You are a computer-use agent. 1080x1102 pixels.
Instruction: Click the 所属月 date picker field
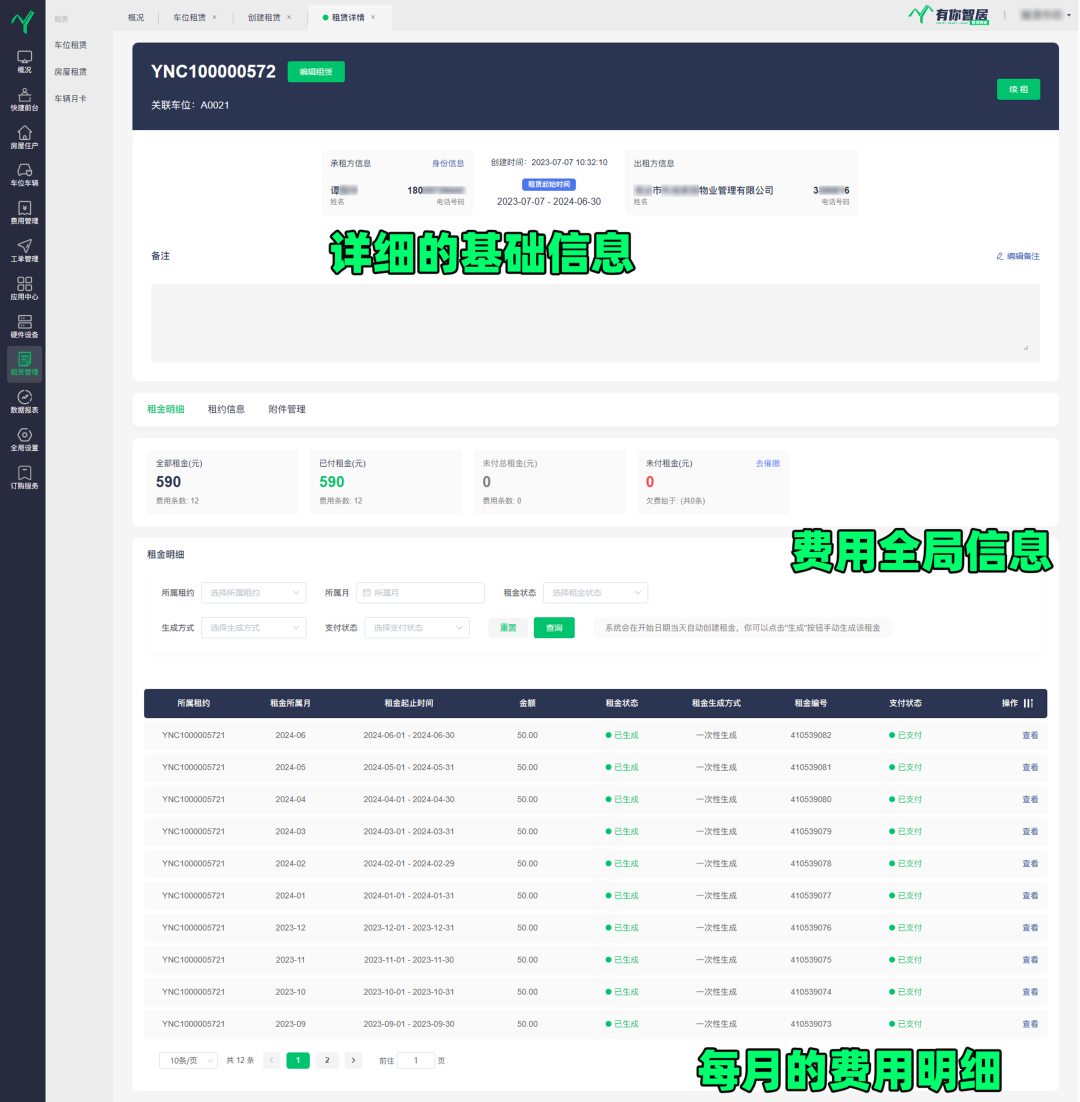pyautogui.click(x=420, y=593)
